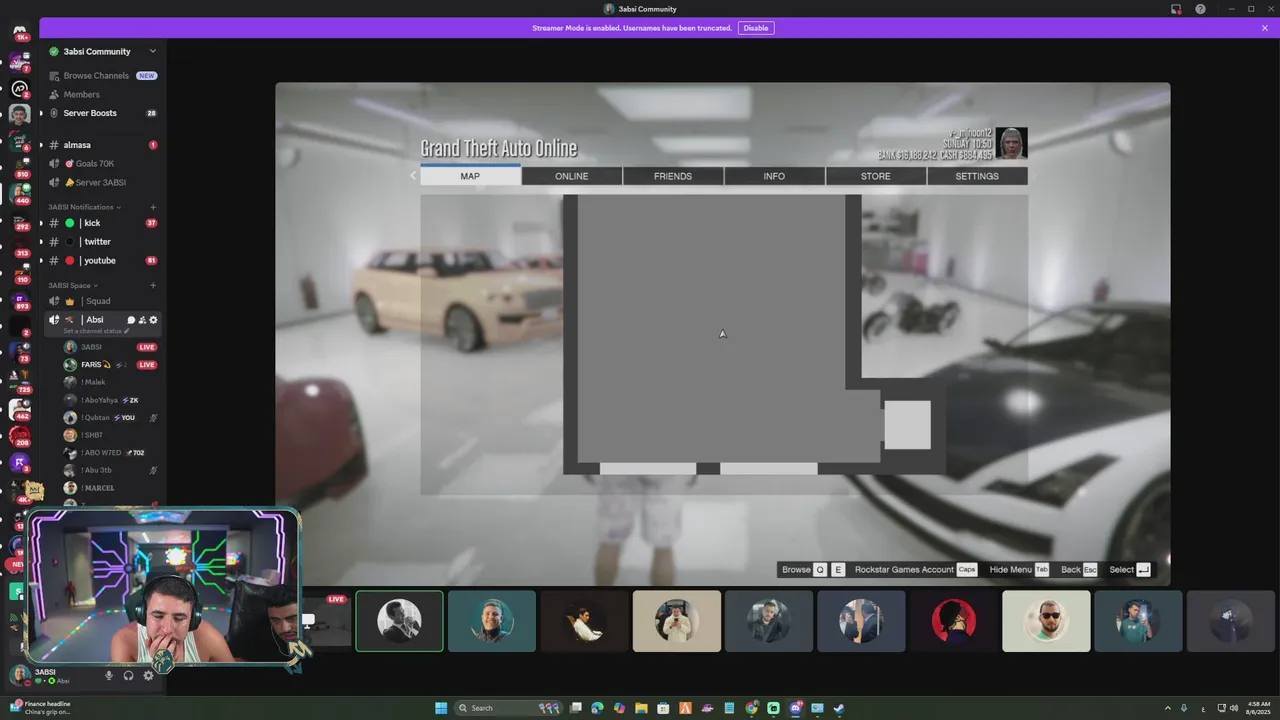Open the almasa text channel
The height and width of the screenshot is (720, 1280).
(103, 145)
